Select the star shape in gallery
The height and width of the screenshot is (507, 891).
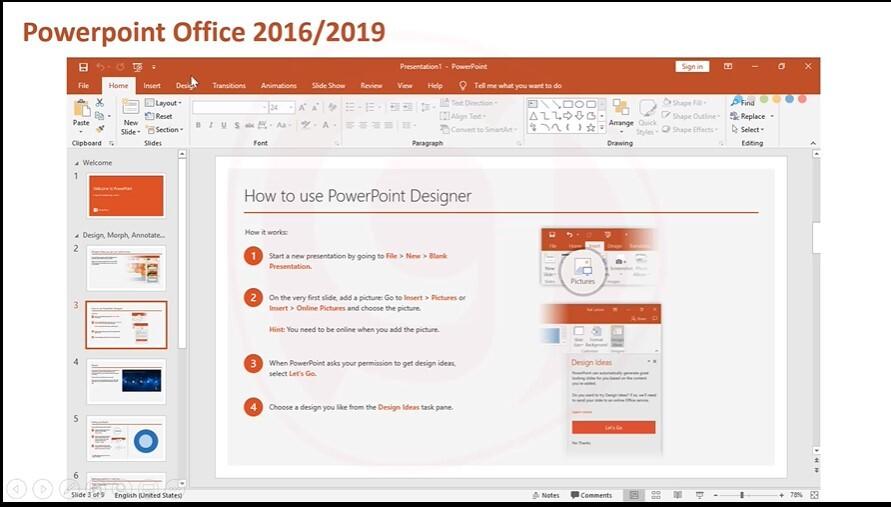coord(591,128)
